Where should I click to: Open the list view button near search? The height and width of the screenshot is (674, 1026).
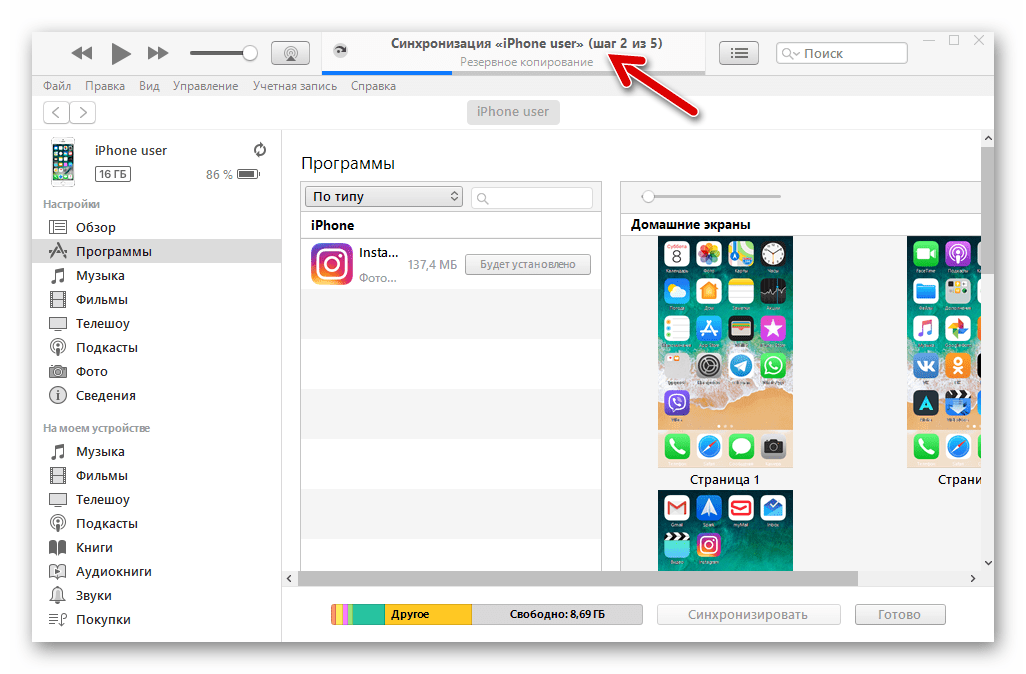tap(739, 53)
